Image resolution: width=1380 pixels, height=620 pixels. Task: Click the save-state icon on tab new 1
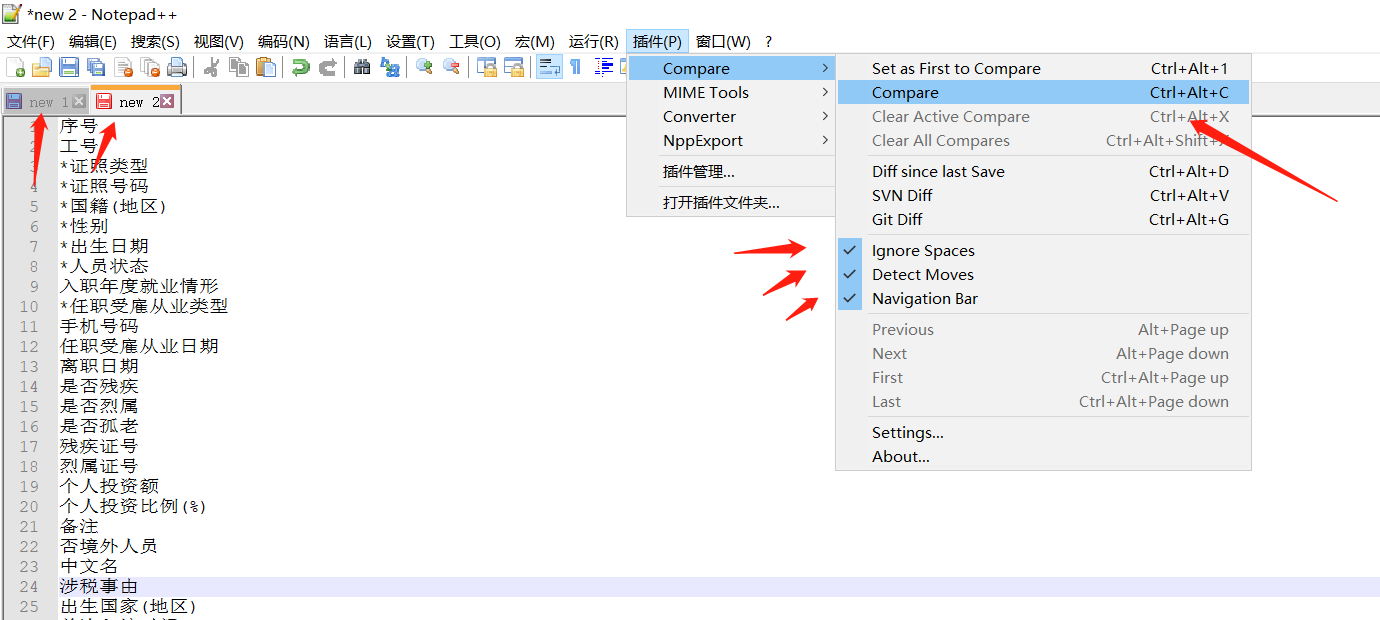pos(14,101)
